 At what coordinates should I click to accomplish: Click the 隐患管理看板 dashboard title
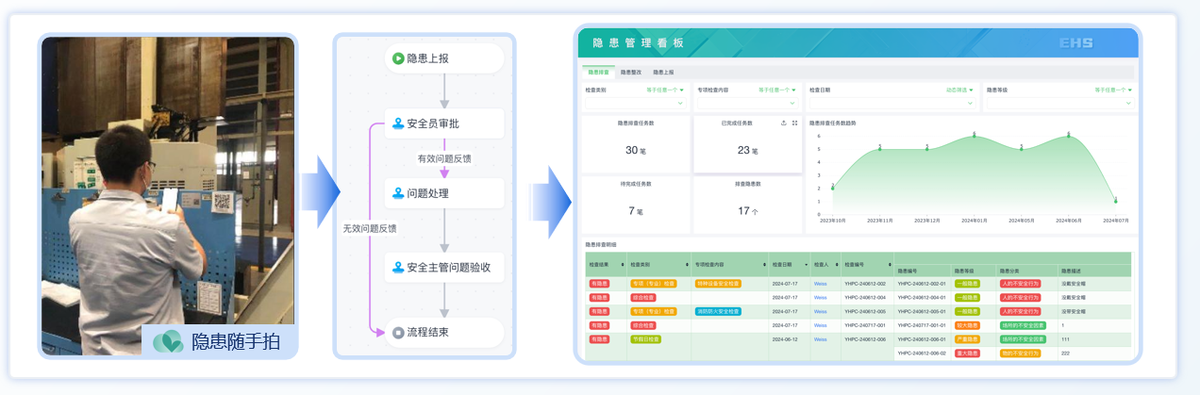click(637, 43)
